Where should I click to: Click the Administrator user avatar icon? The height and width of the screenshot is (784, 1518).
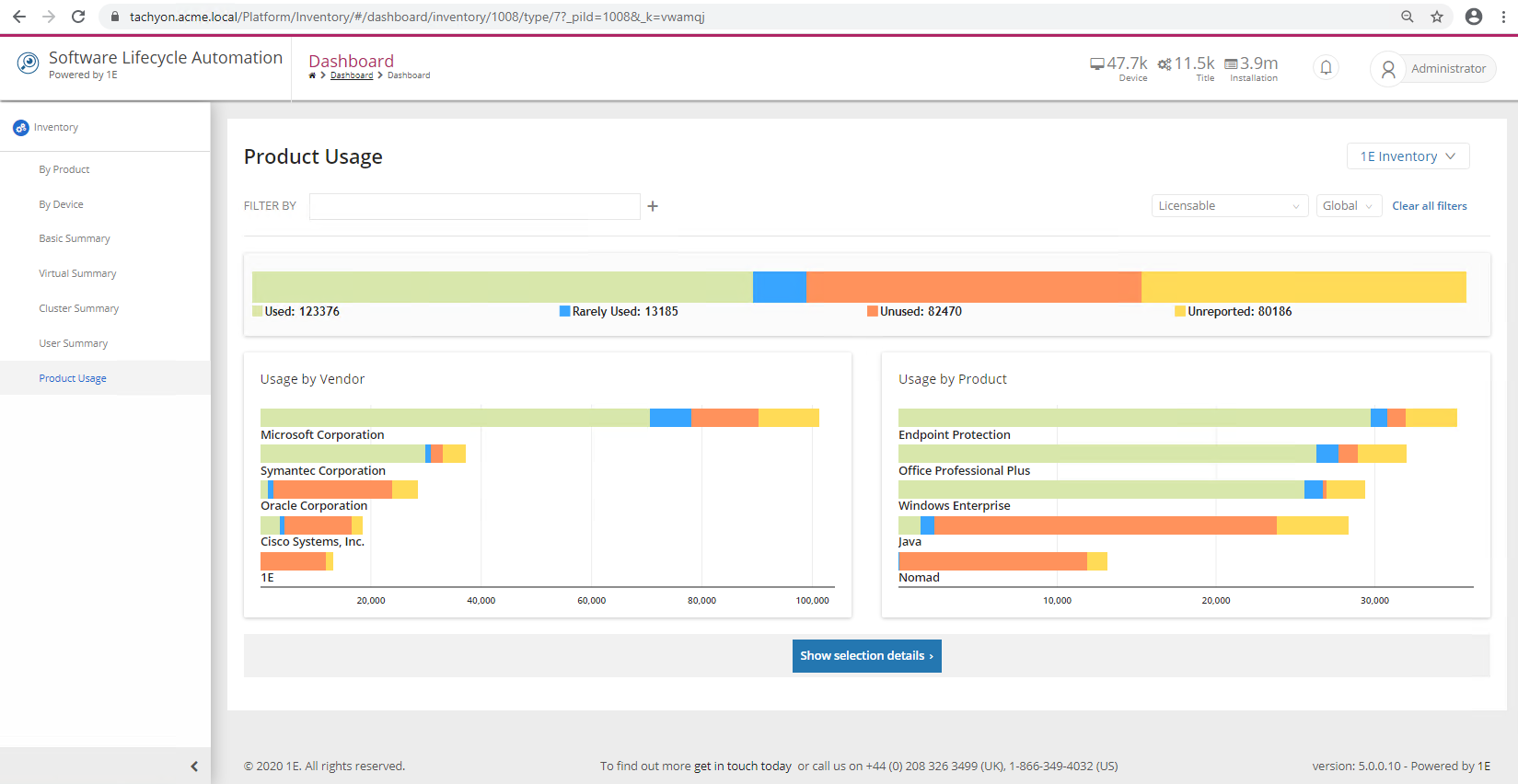1388,69
